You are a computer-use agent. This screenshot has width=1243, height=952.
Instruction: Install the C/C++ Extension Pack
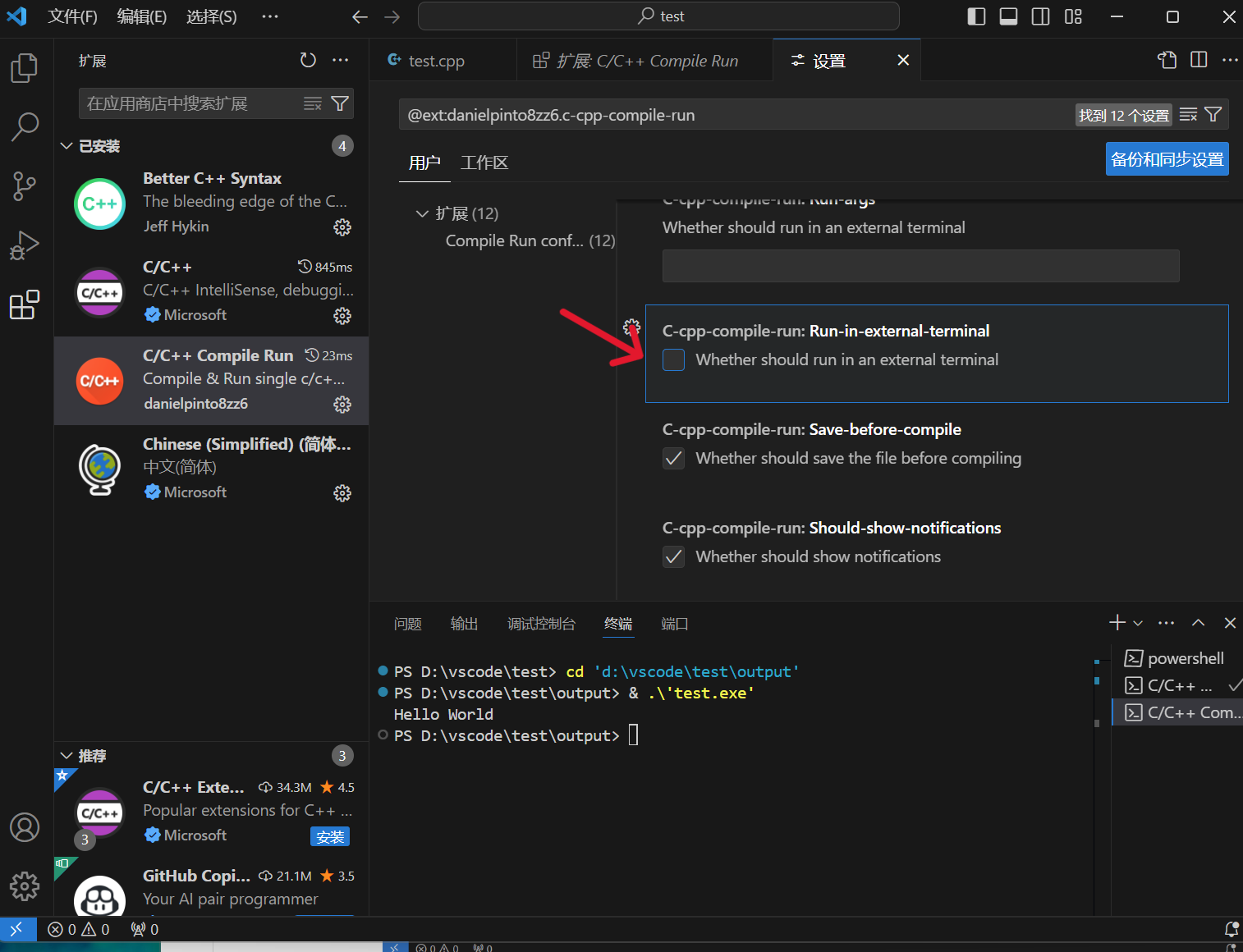click(330, 836)
